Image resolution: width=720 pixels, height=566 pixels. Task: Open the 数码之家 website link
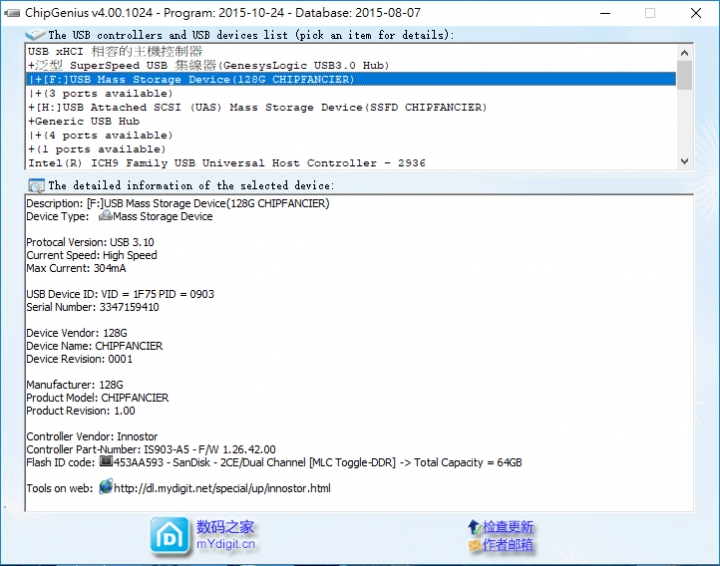tap(225, 527)
